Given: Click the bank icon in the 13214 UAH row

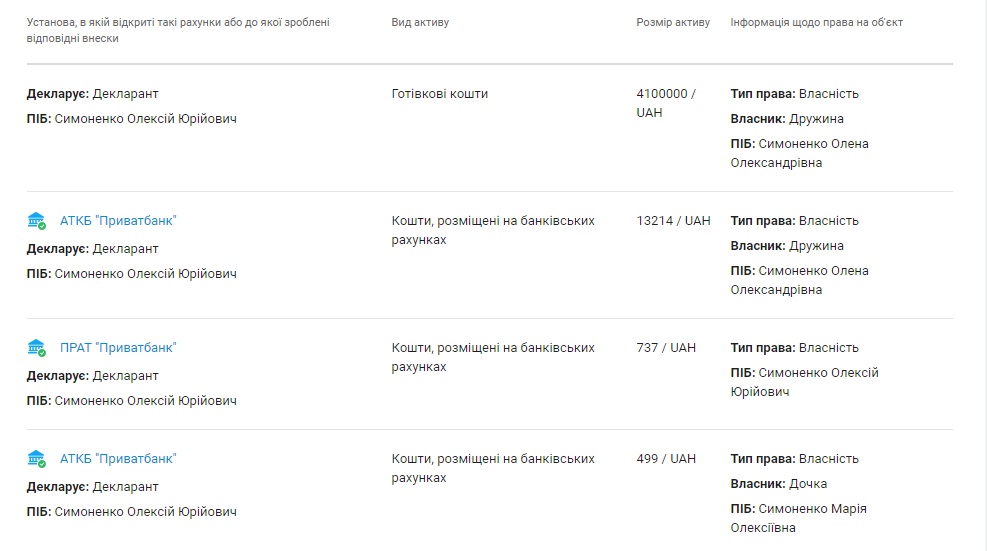Looking at the screenshot, I should pyautogui.click(x=37, y=221).
